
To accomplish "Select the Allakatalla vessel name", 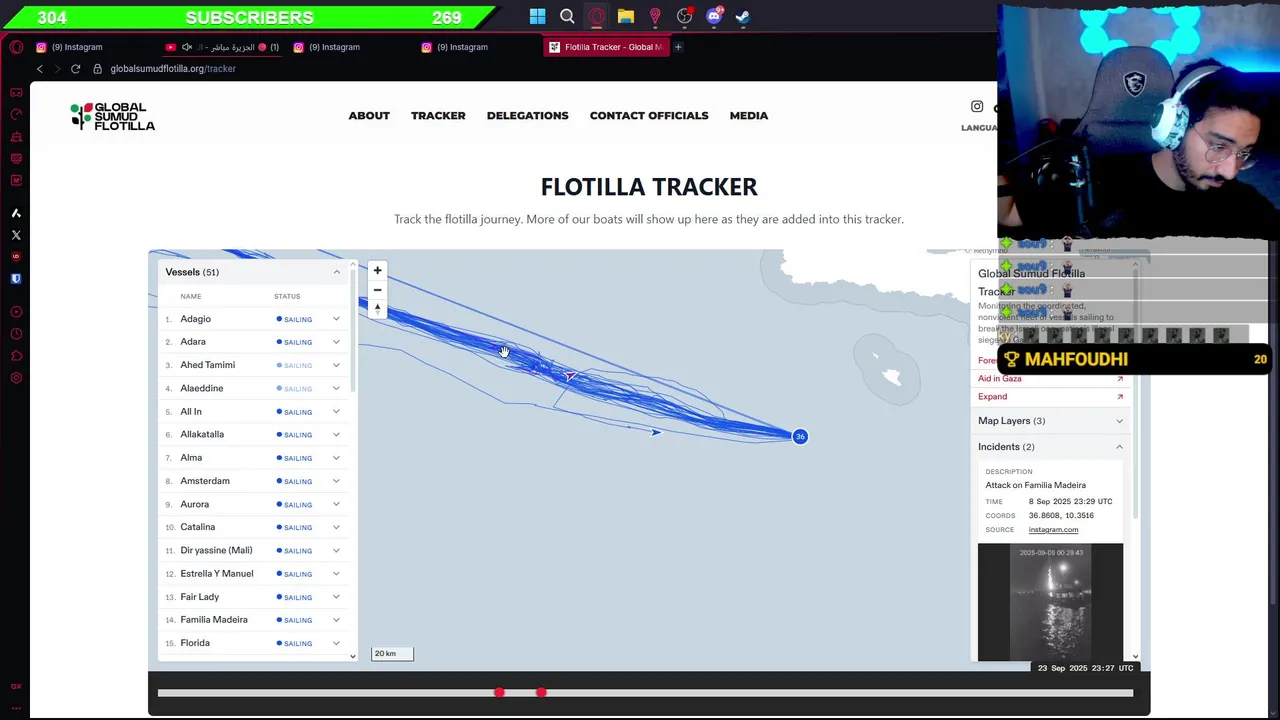I will (x=202, y=434).
